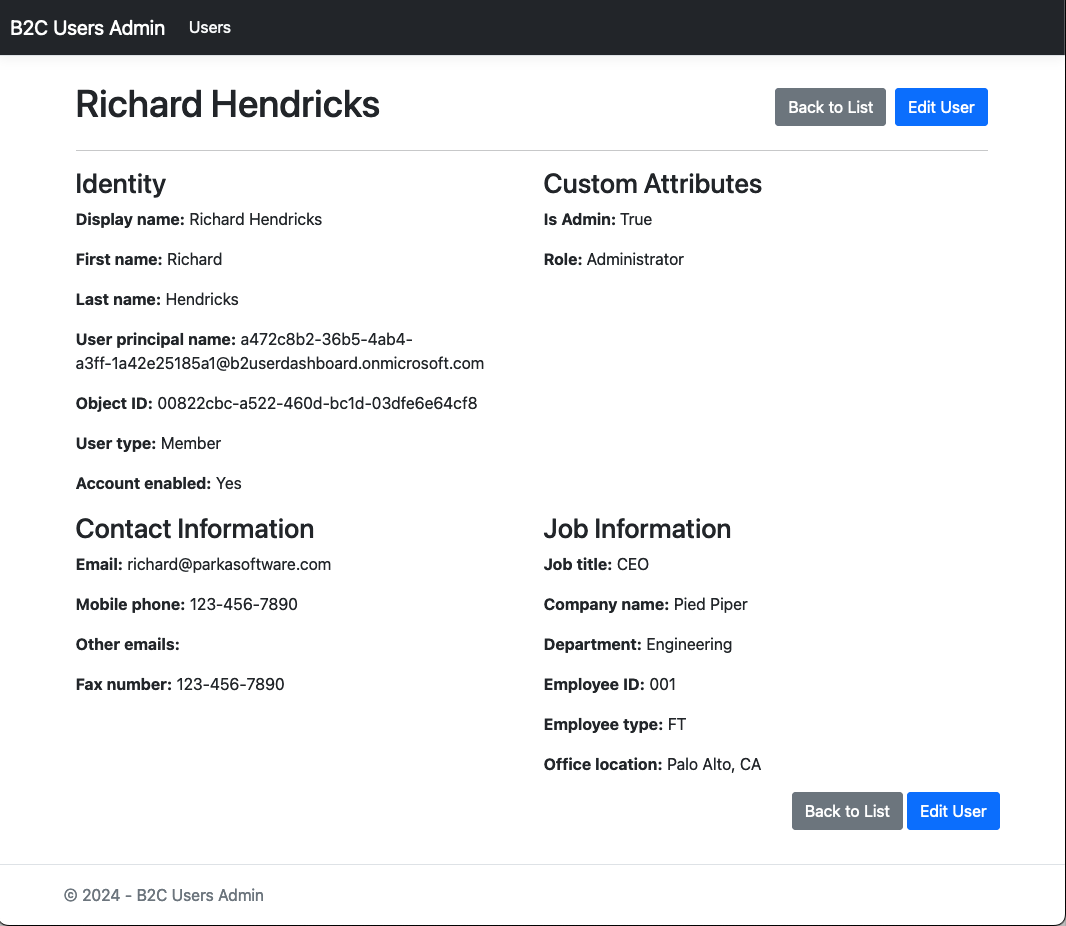The height and width of the screenshot is (926, 1066).
Task: Go to the Users nav item
Action: (x=209, y=28)
